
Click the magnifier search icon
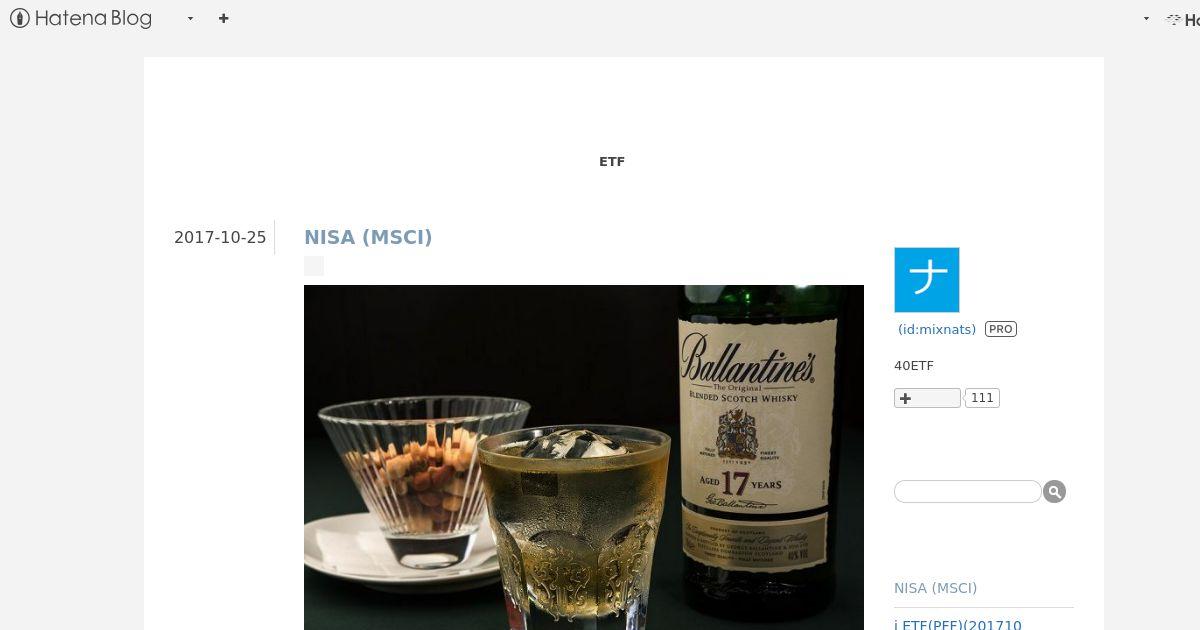[x=1055, y=491]
